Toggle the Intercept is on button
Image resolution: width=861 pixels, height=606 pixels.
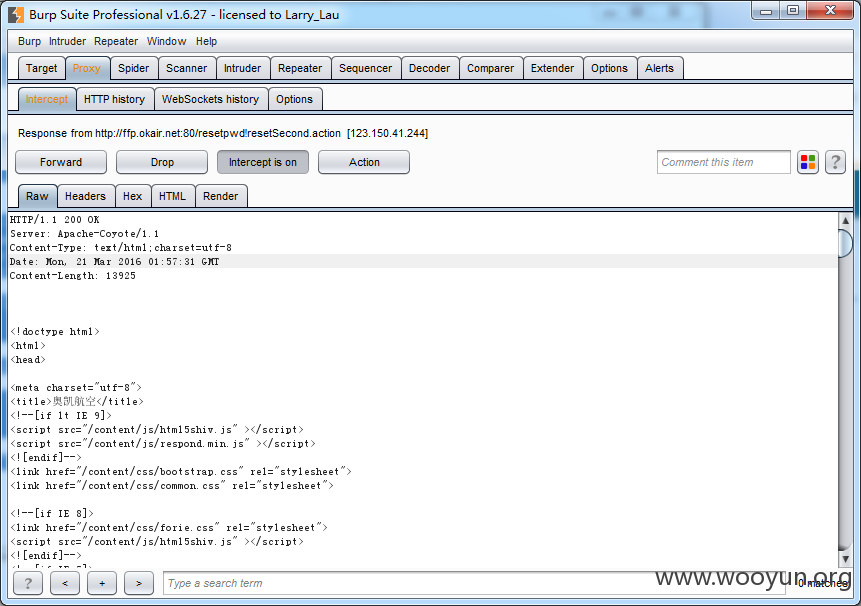pos(262,162)
